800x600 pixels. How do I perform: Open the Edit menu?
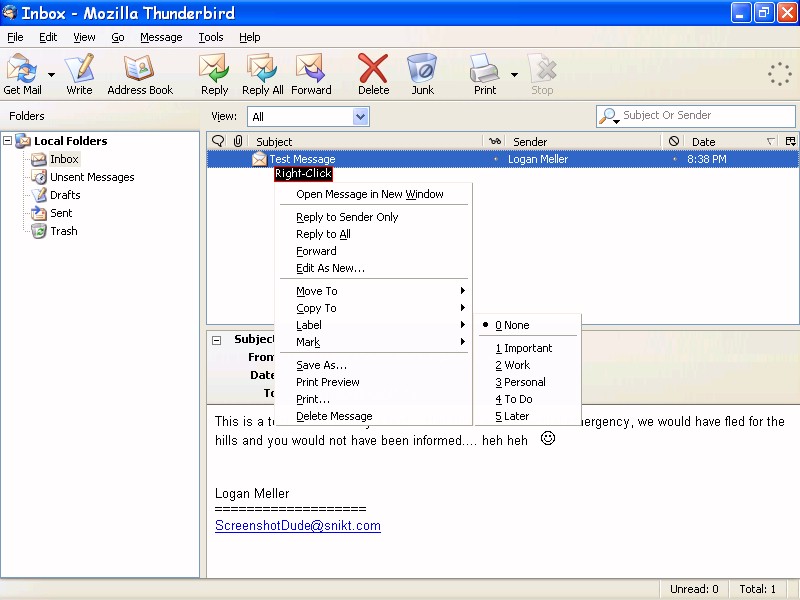click(x=48, y=37)
